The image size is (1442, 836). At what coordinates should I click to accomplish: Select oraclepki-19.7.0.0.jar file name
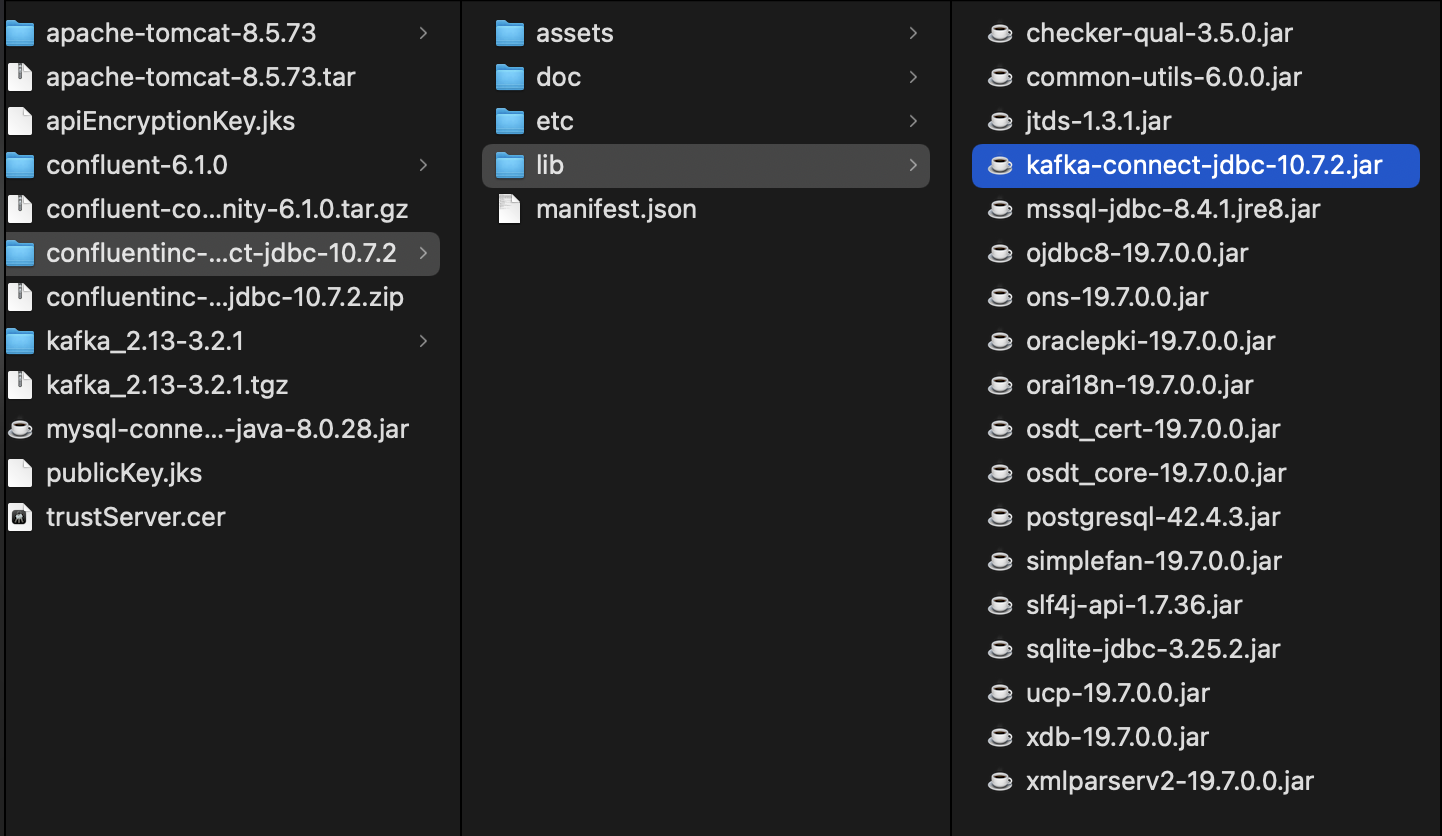pos(1150,341)
